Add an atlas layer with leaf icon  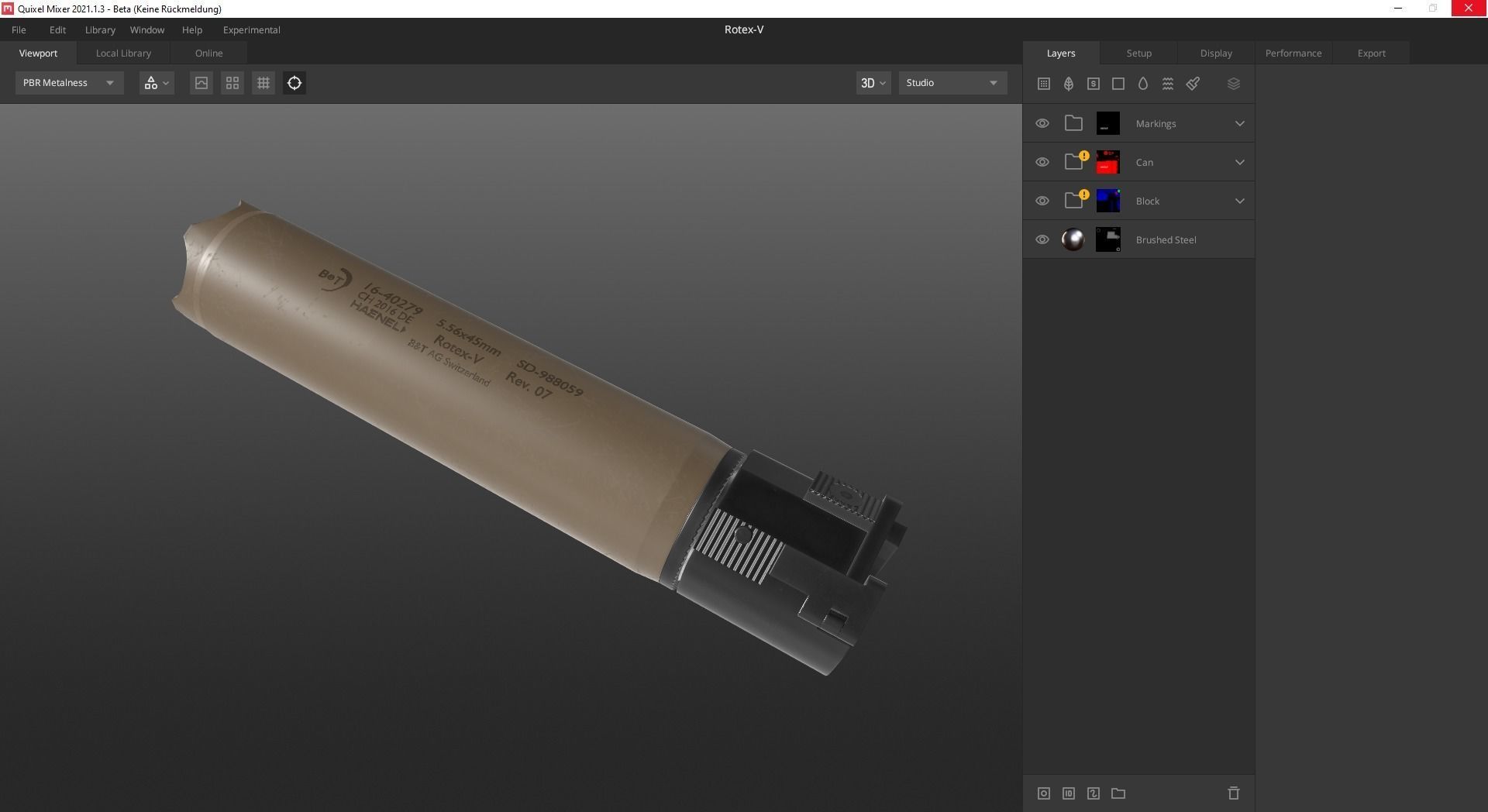(1069, 84)
